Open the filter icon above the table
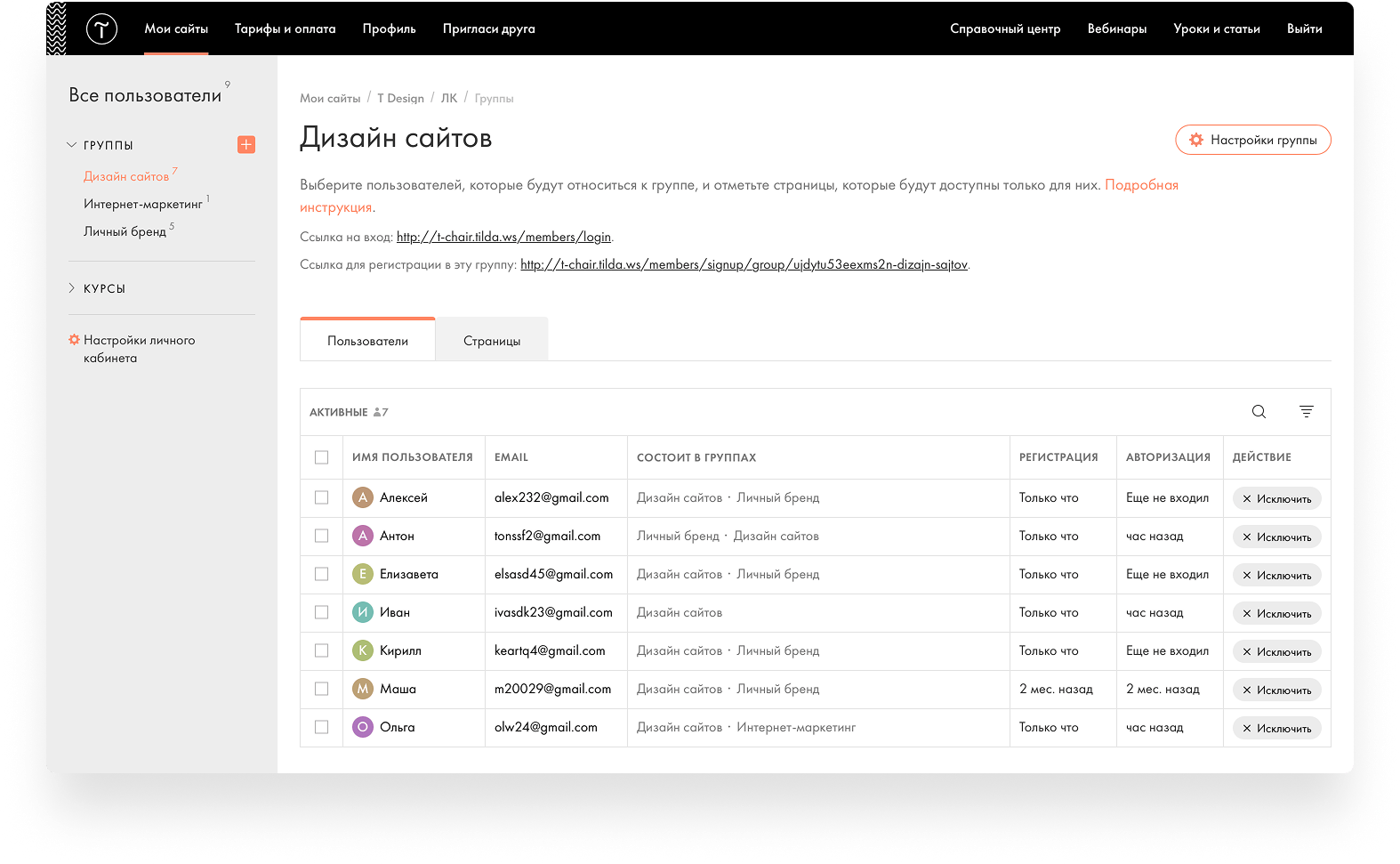The width and height of the screenshot is (1400, 864). [1306, 411]
